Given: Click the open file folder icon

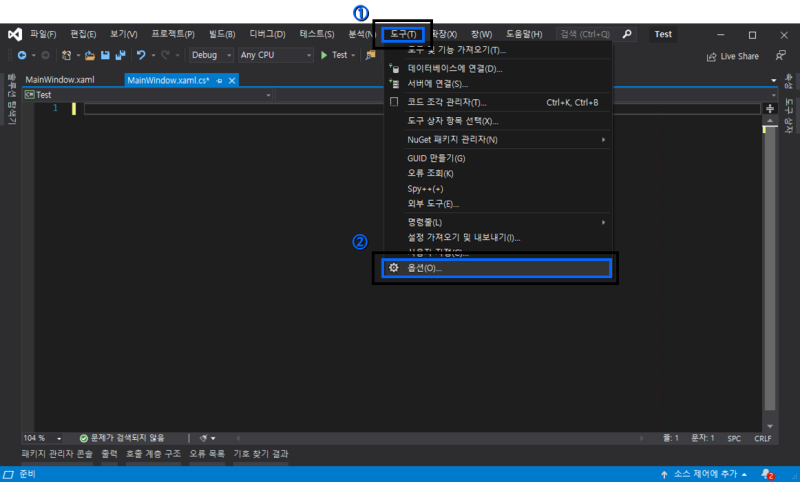Looking at the screenshot, I should (90, 55).
